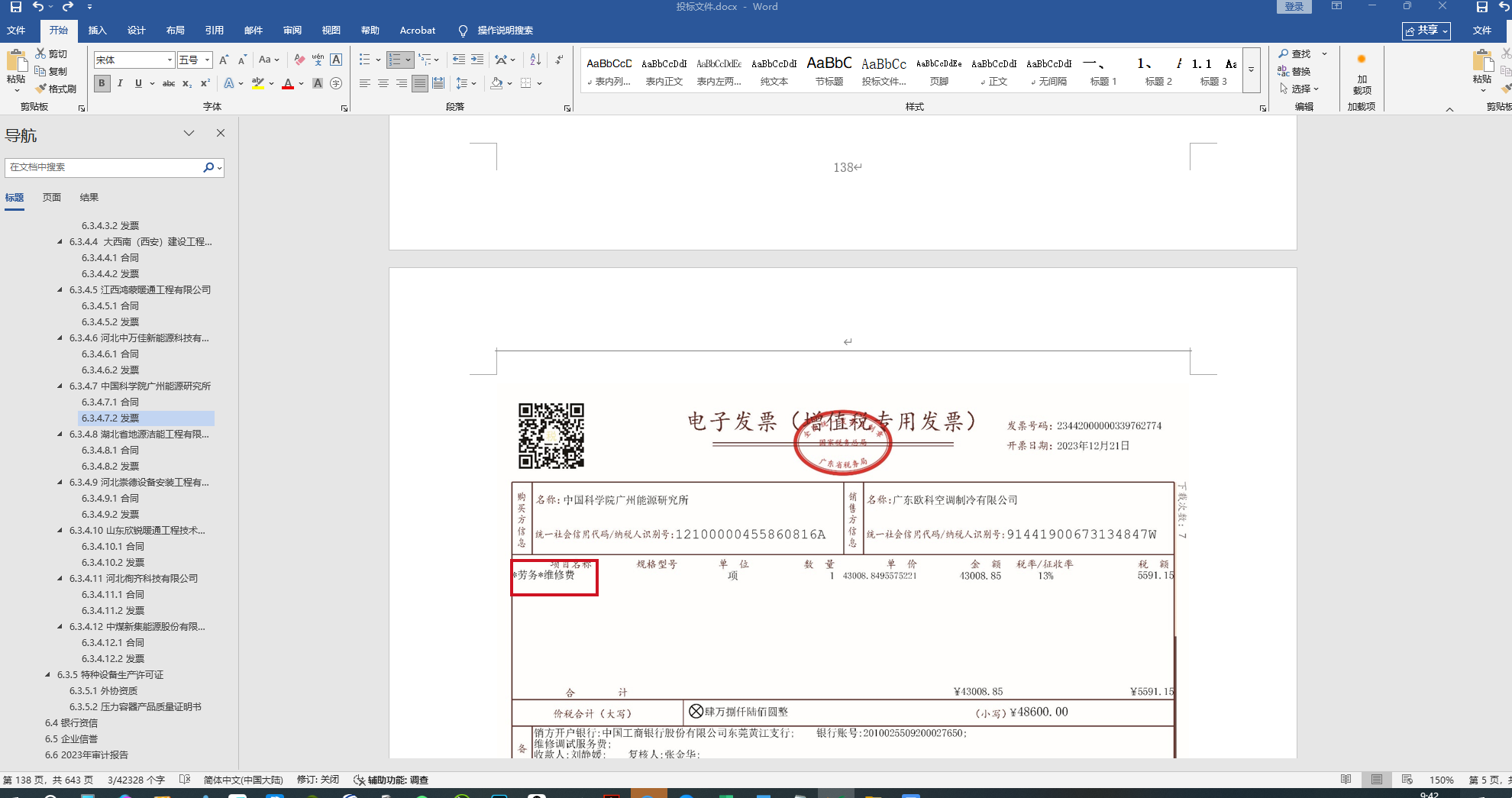Open the font name dropdown (宋体)
Image resolution: width=1512 pixels, height=798 pixels.
[x=170, y=60]
